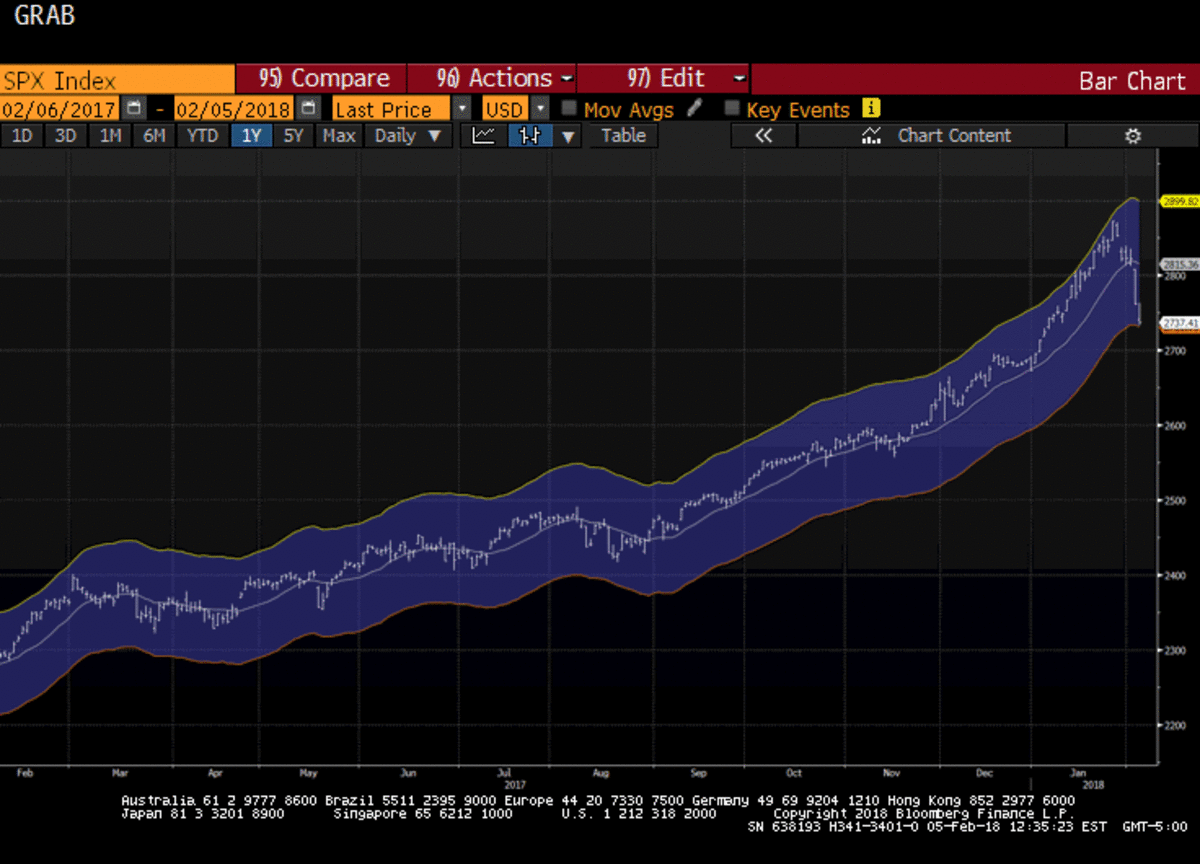Select the bar chart type icon
This screenshot has width=1200, height=864.
pos(529,136)
